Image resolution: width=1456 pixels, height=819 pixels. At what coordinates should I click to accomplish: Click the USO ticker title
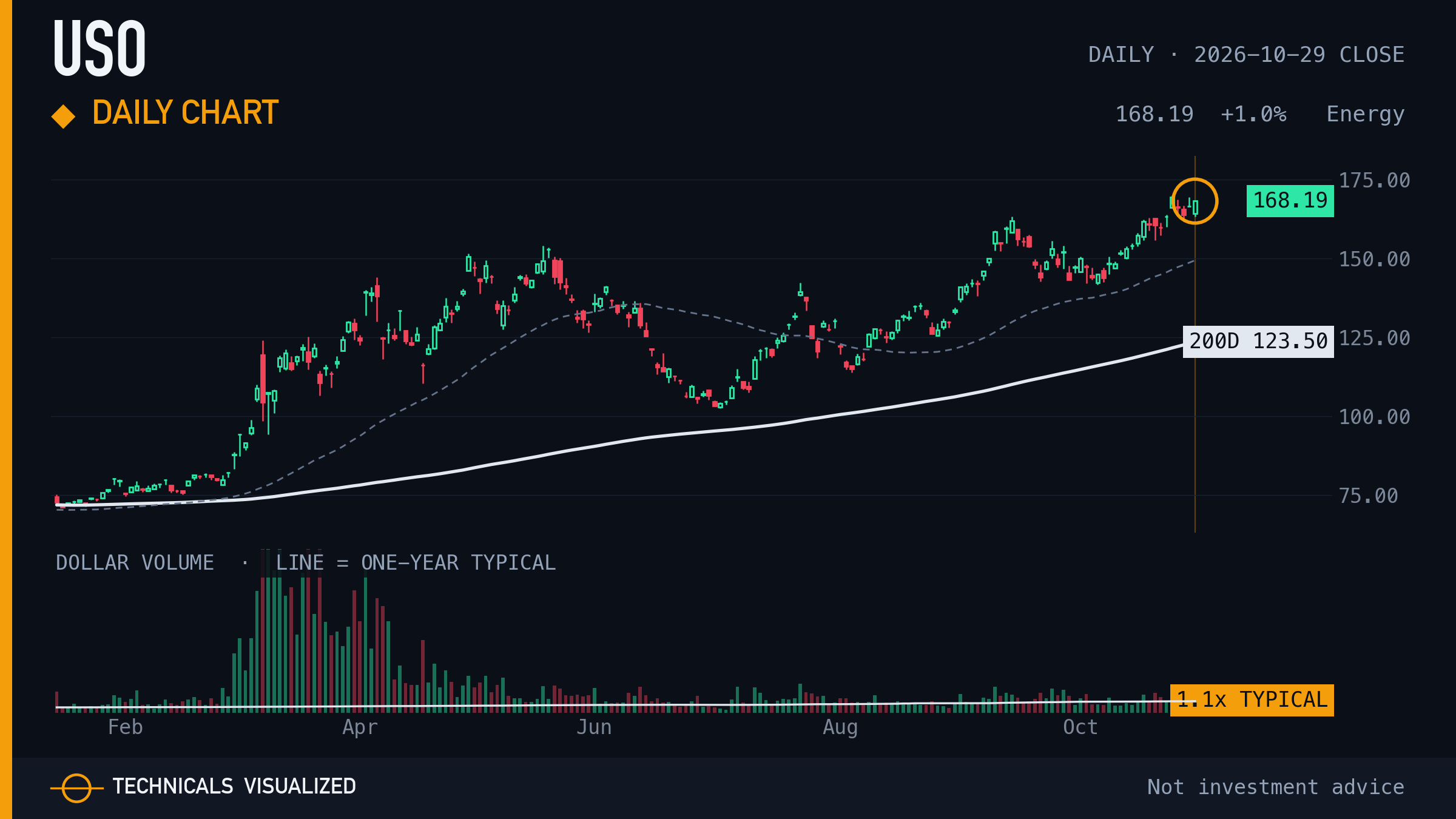click(100, 49)
